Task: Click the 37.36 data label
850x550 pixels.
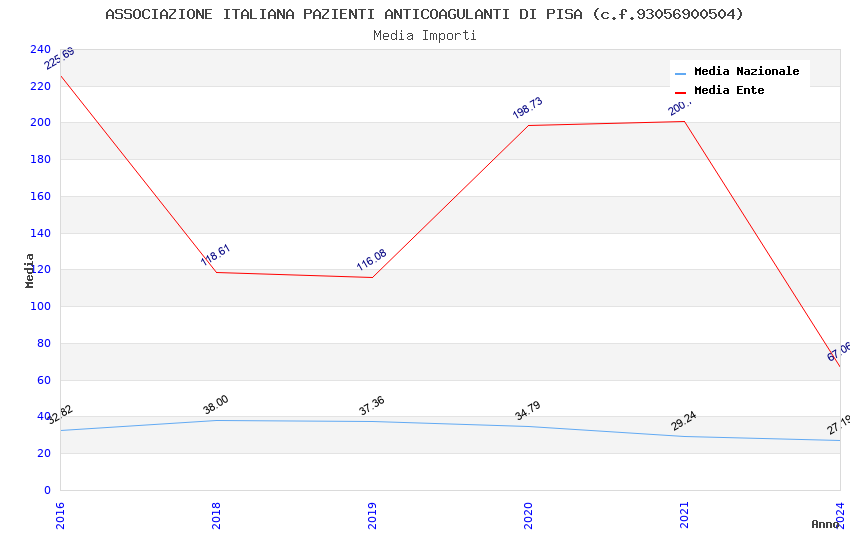Action: (x=371, y=405)
